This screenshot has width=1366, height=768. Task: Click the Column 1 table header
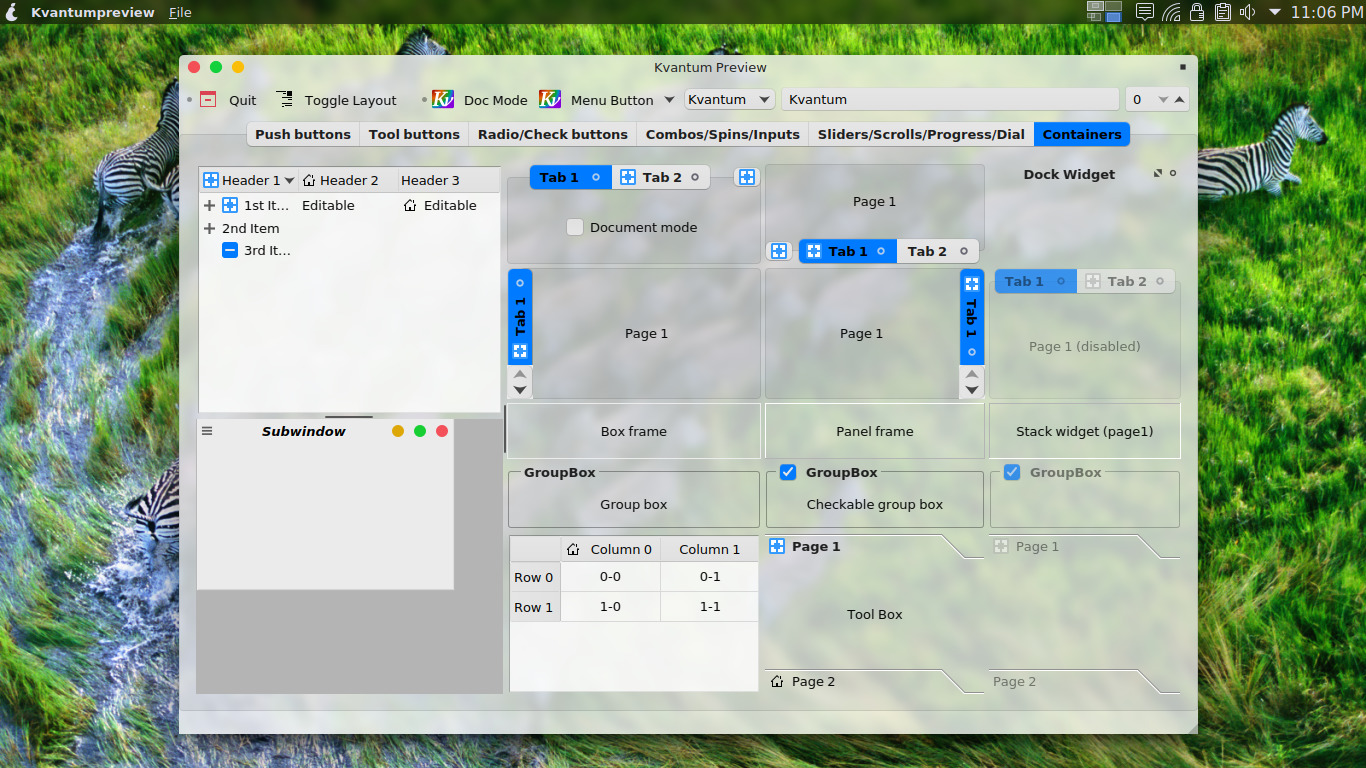point(710,549)
